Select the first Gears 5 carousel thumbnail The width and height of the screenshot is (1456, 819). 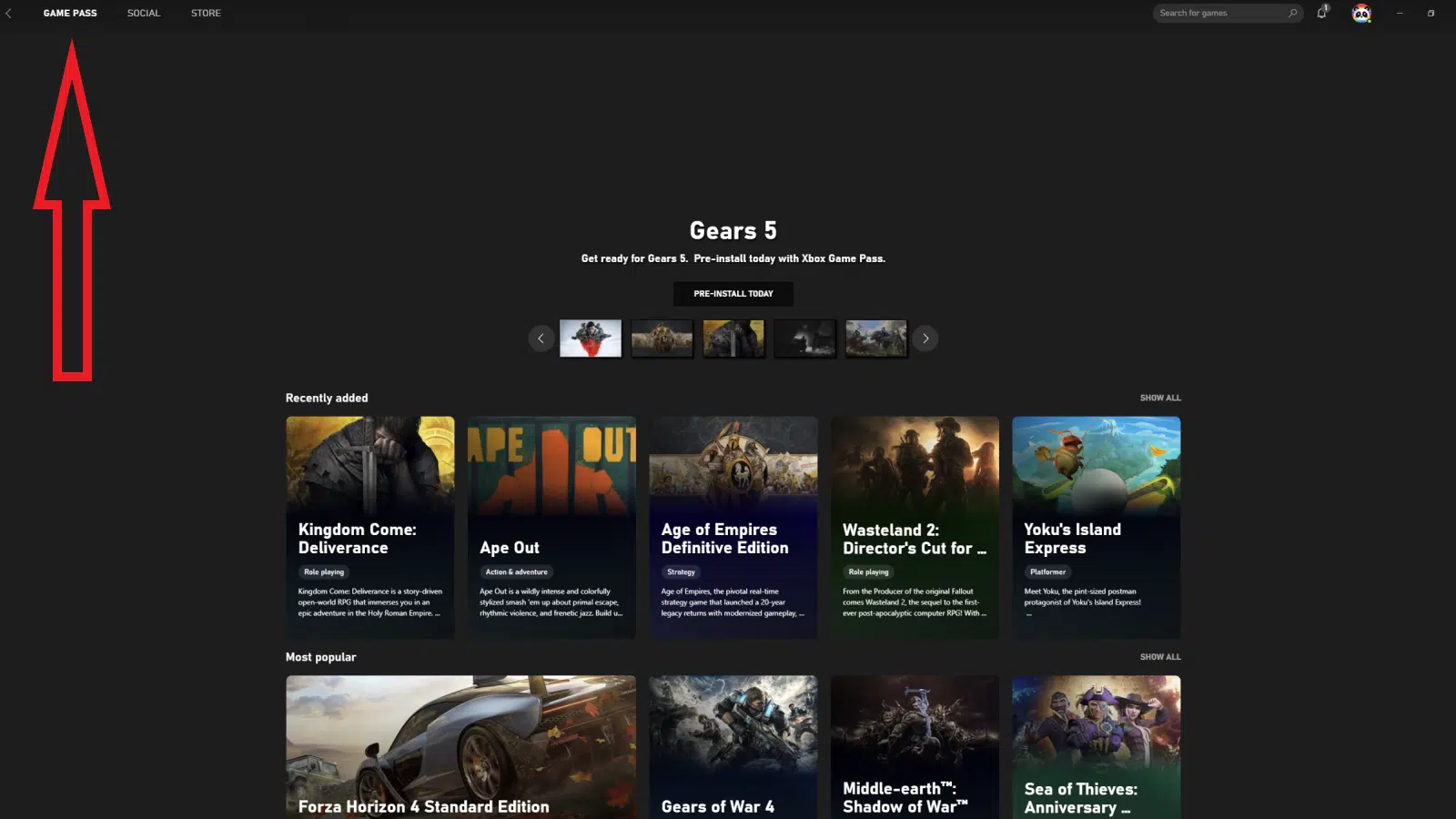click(591, 338)
